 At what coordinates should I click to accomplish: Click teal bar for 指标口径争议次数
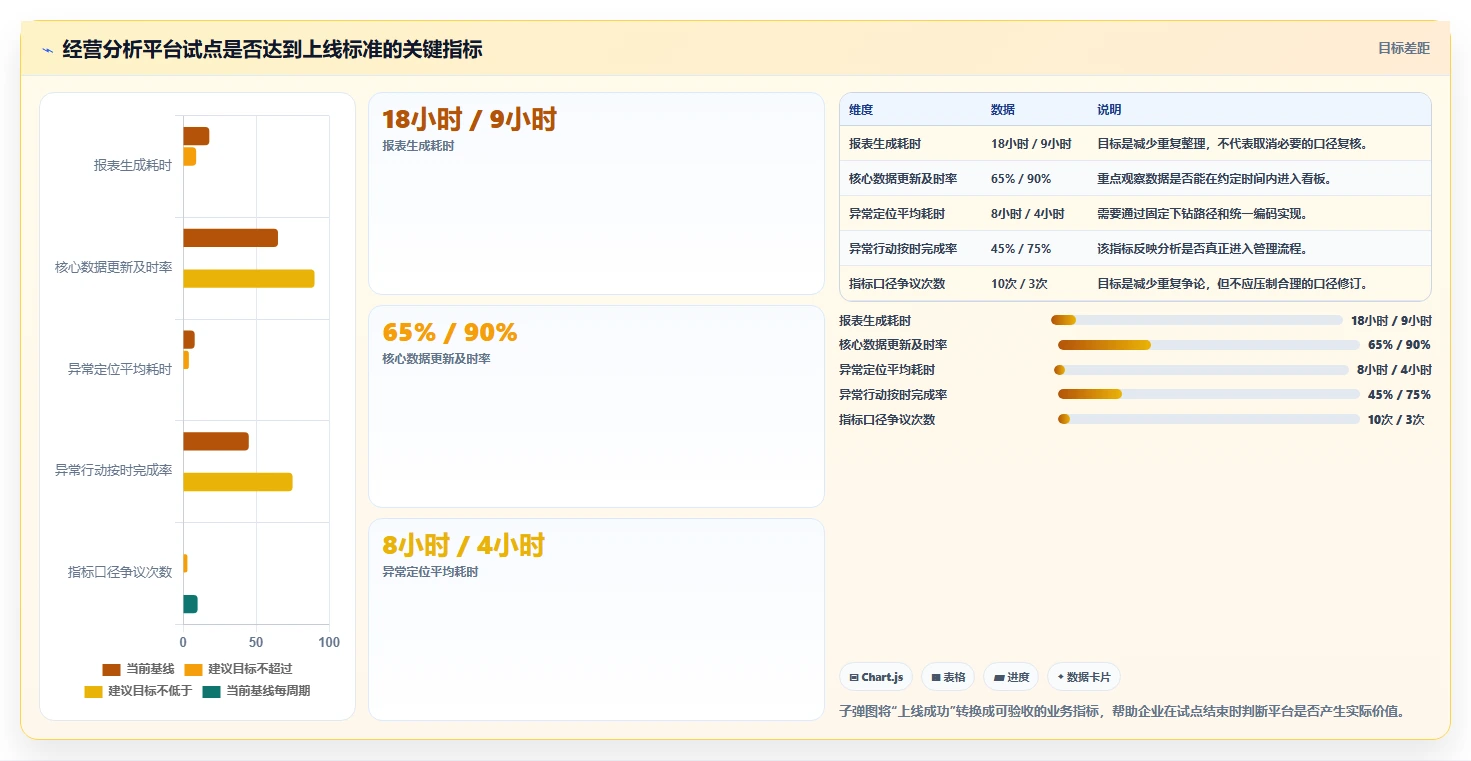tap(190, 604)
